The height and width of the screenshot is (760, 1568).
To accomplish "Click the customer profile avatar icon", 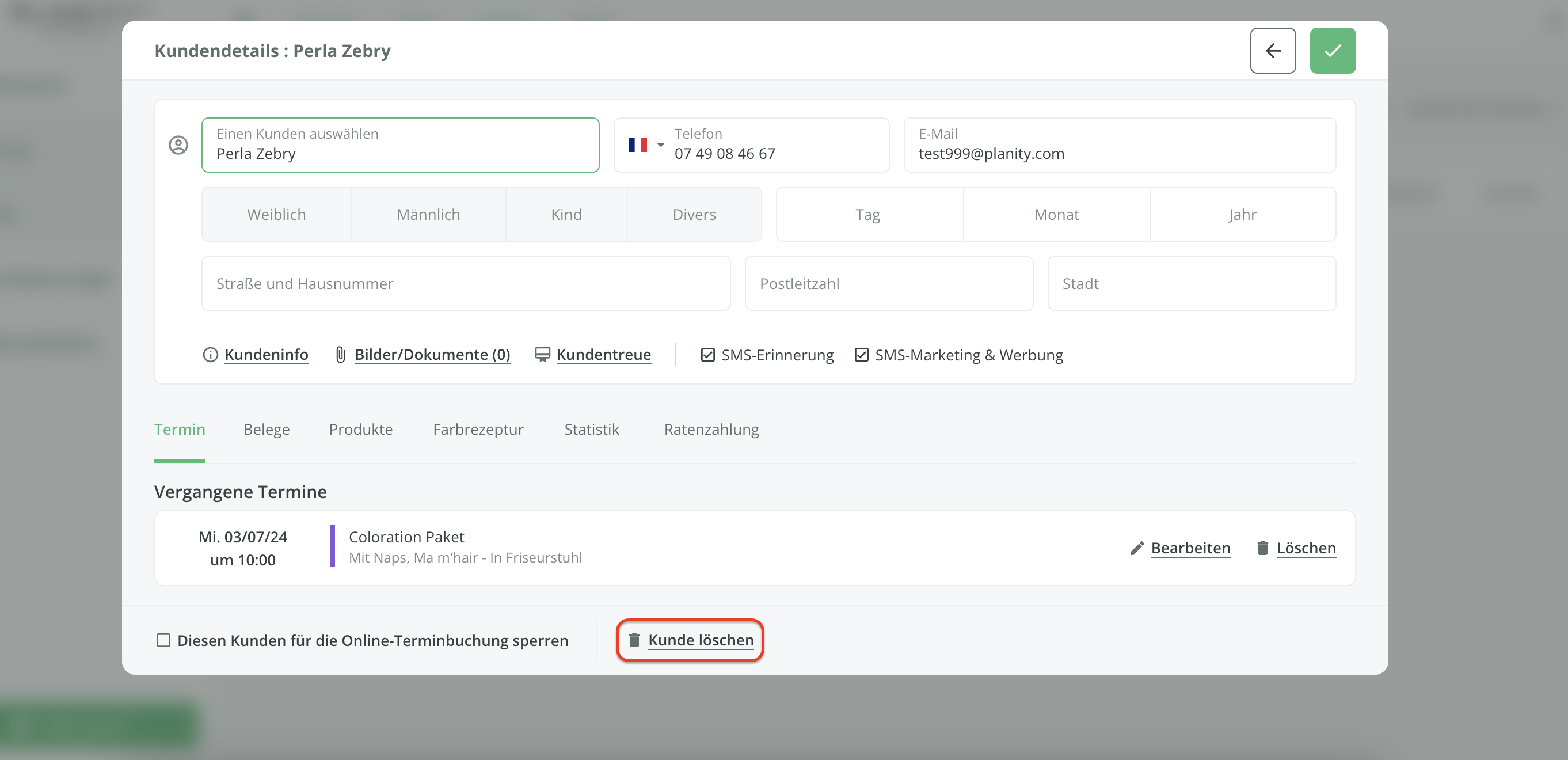I will click(178, 145).
